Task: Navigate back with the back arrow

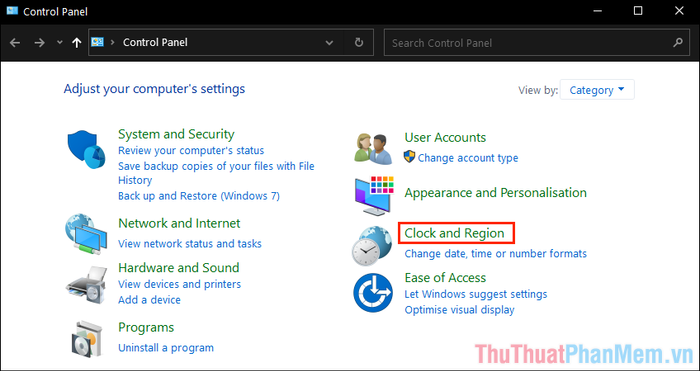Action: tap(15, 43)
